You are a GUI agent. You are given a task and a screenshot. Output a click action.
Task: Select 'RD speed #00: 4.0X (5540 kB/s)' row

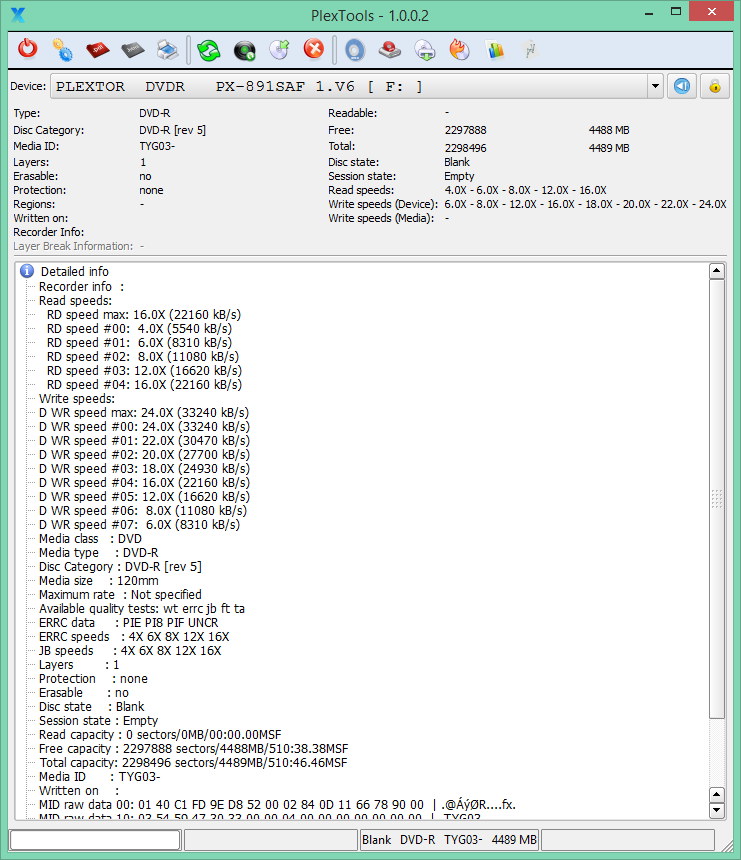[139, 329]
